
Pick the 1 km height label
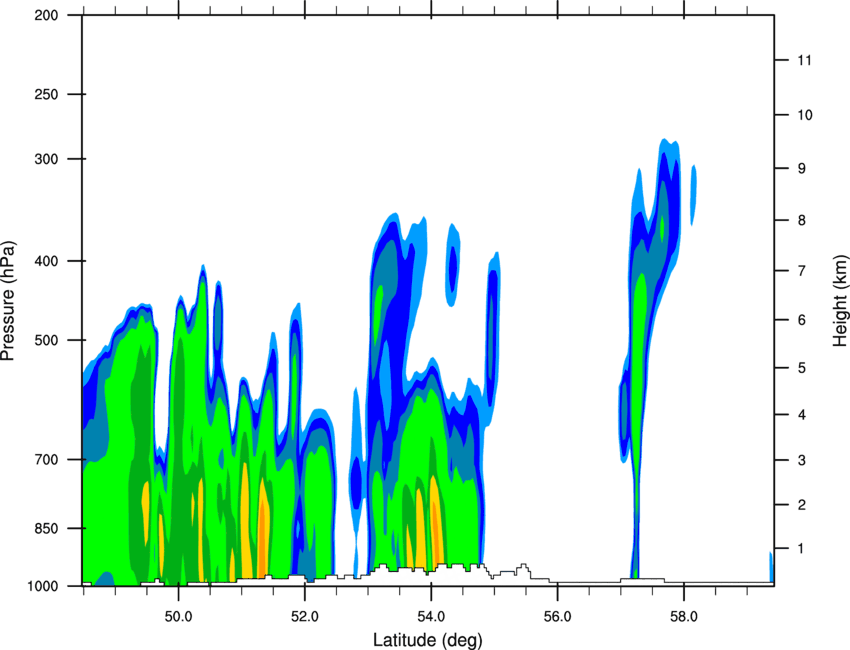click(801, 549)
